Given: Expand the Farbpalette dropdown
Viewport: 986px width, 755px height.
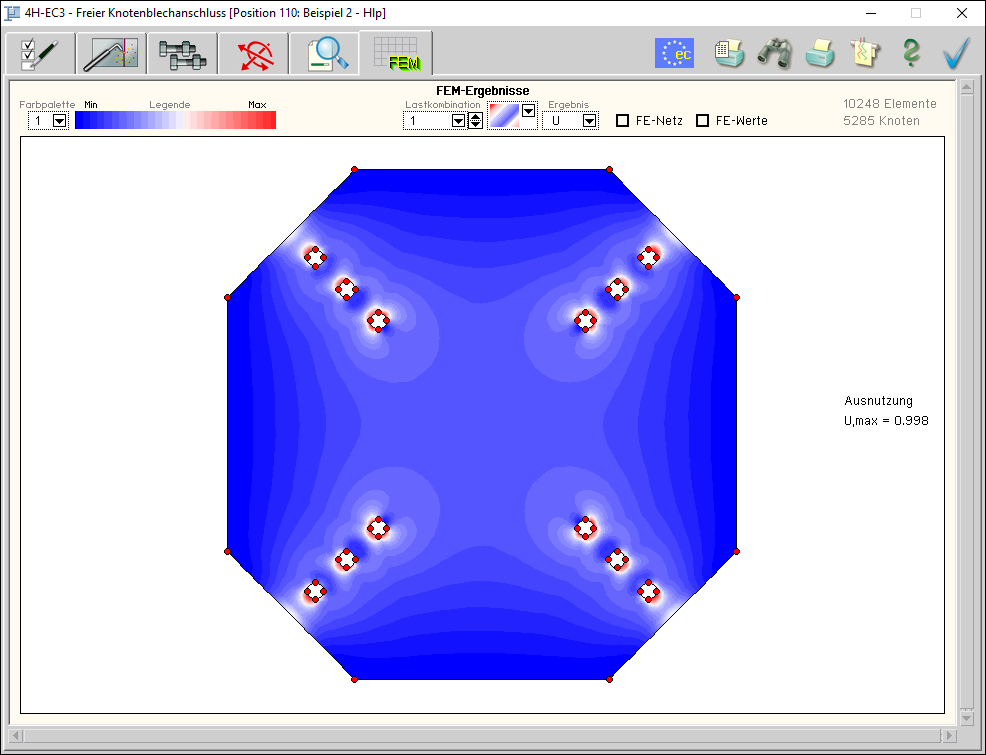Looking at the screenshot, I should click(59, 121).
